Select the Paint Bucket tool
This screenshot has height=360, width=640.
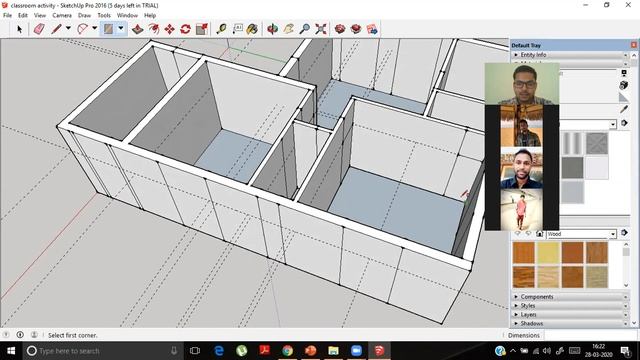(253, 29)
